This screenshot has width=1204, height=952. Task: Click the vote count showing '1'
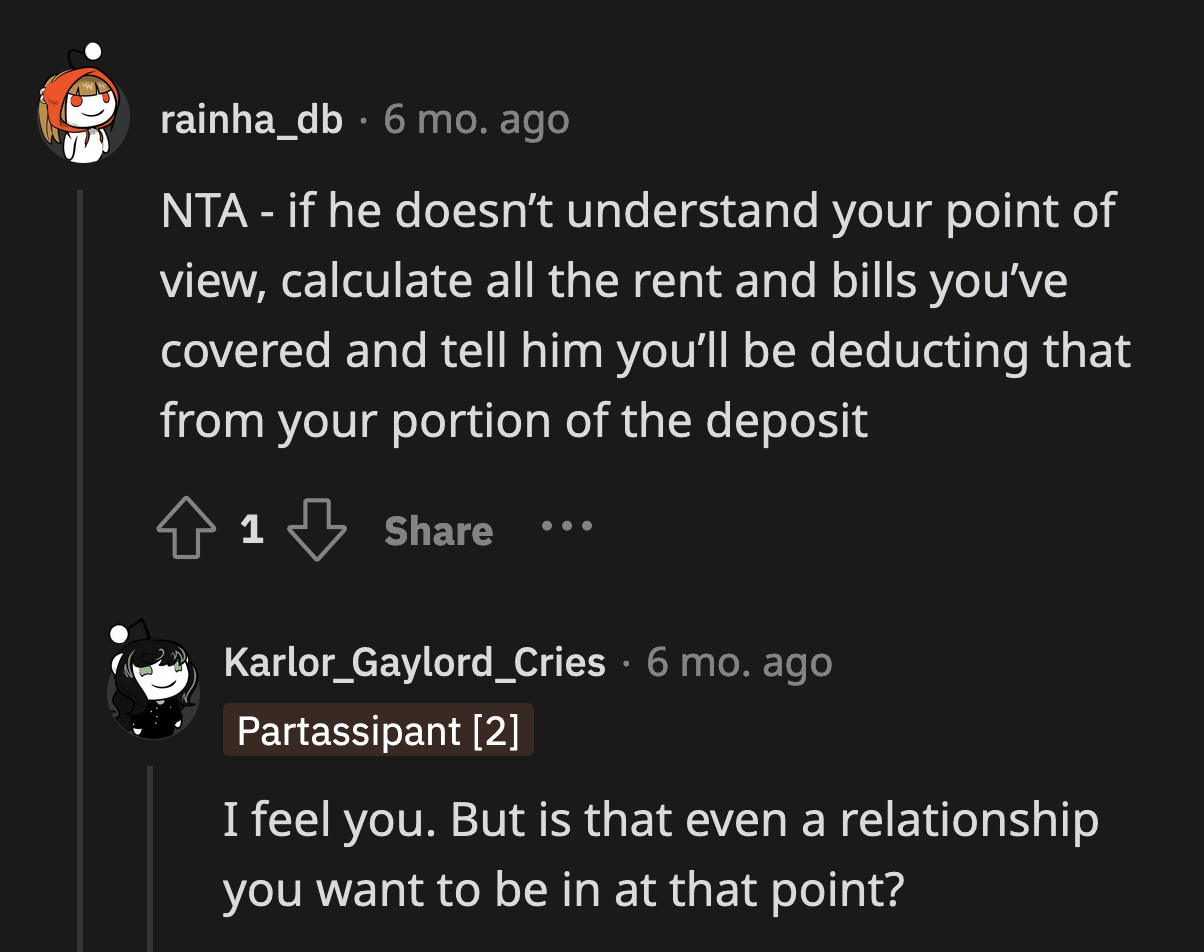[x=253, y=528]
